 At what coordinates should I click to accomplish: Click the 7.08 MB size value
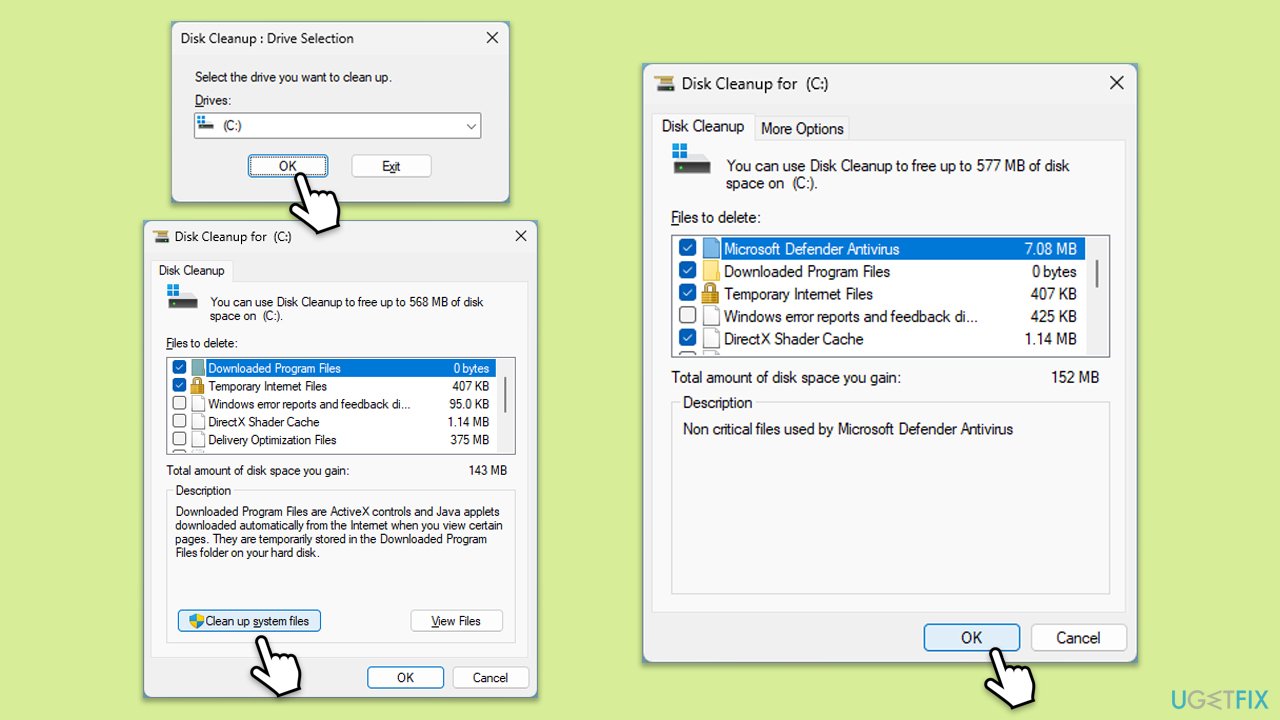point(1050,249)
